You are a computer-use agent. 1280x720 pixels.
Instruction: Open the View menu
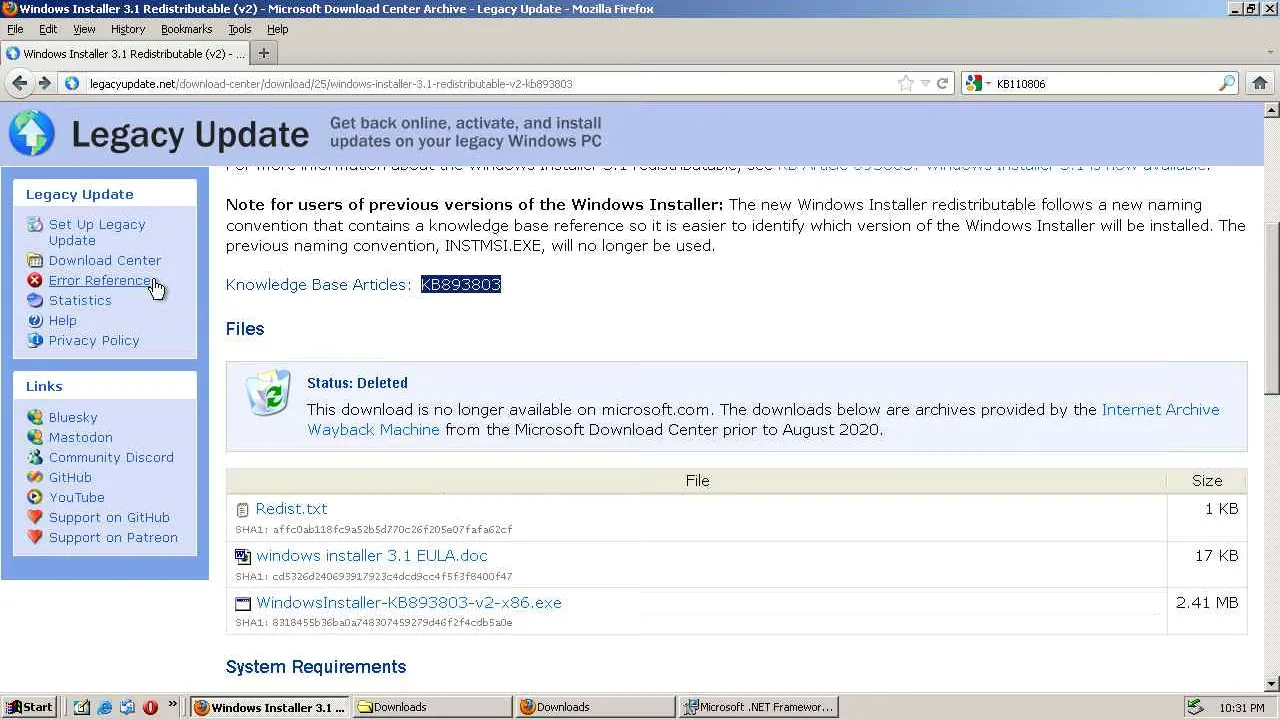pyautogui.click(x=84, y=29)
